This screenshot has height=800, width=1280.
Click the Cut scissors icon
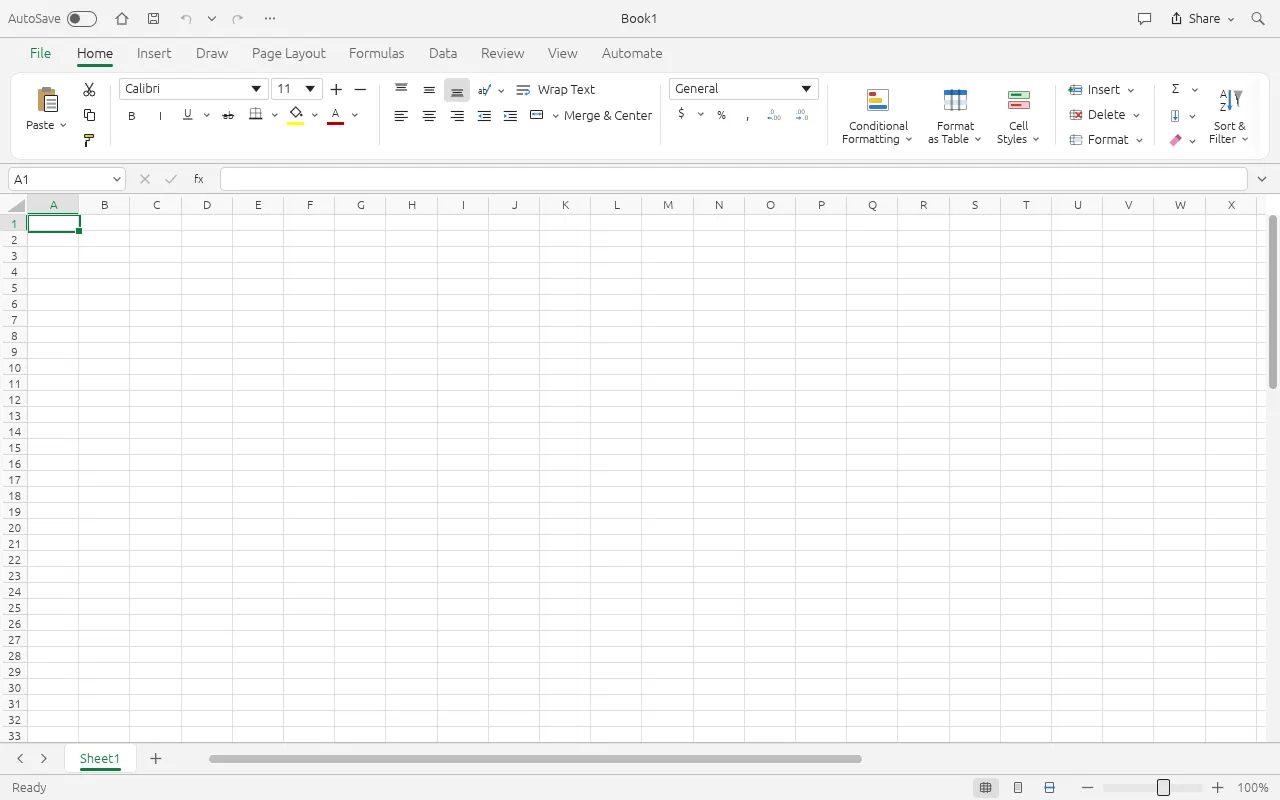89,90
